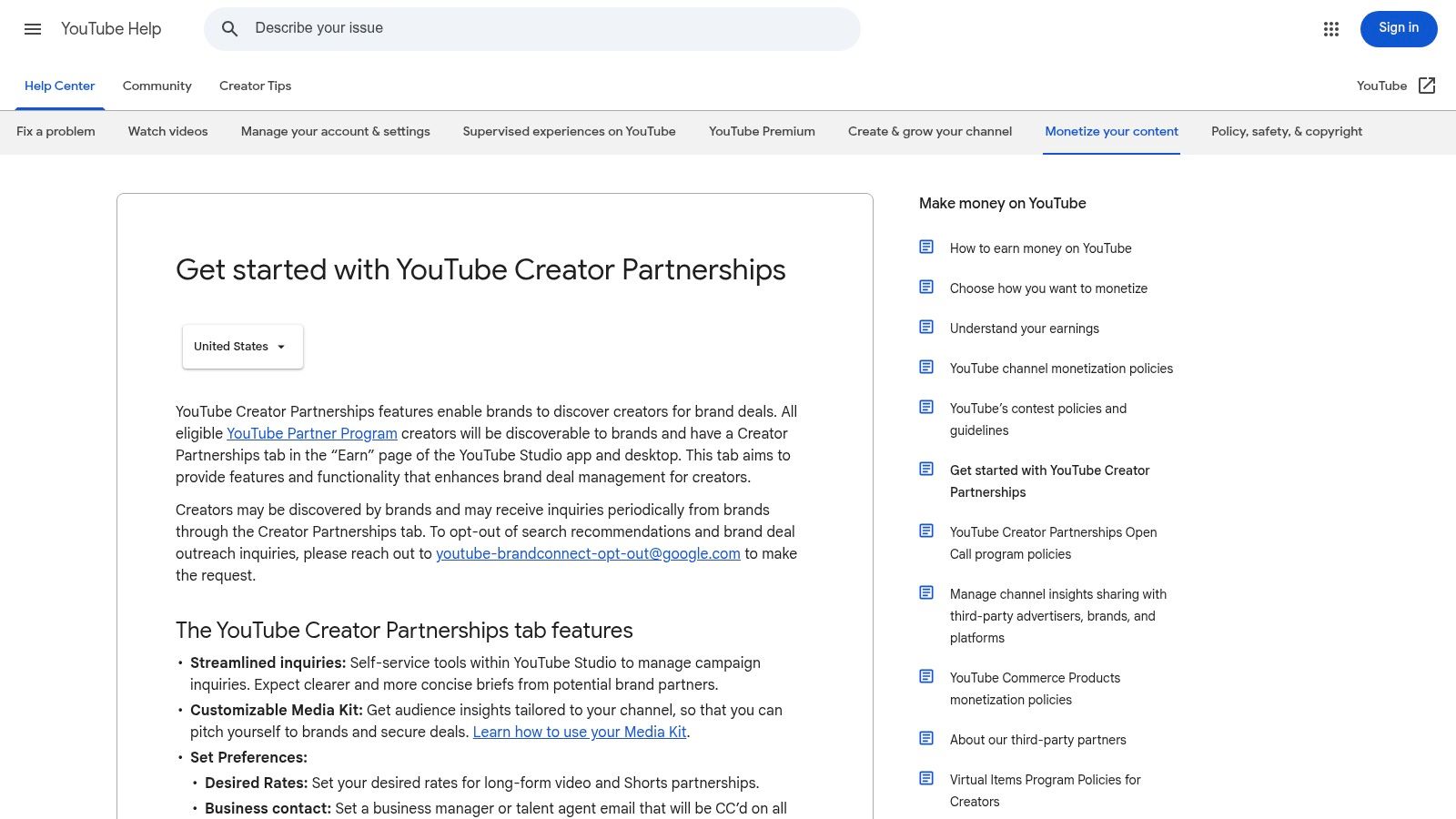Viewport: 1456px width, 819px height.
Task: Click the YouTube external link icon
Action: click(x=1427, y=86)
